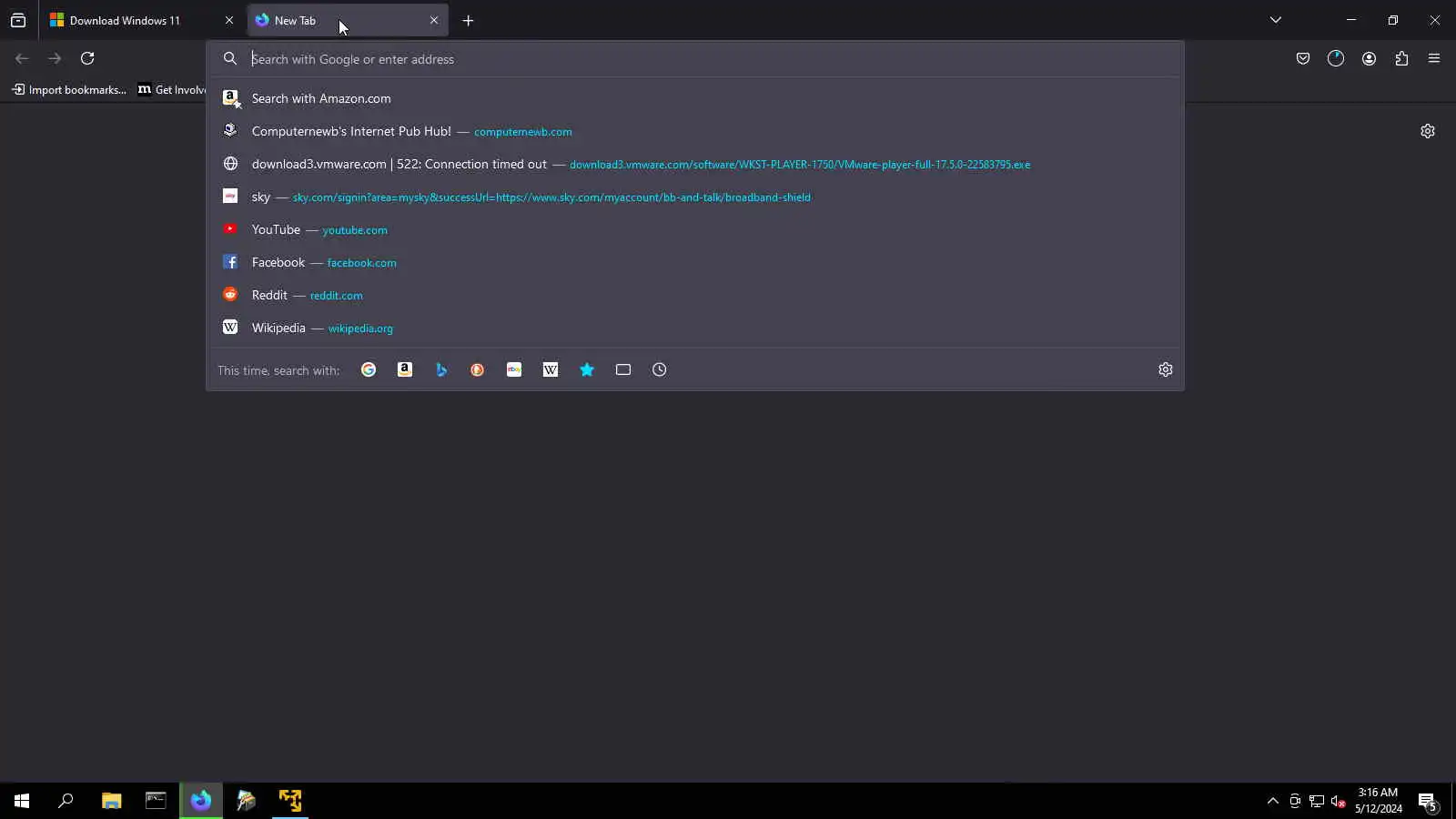
Task: Search bookmarks using the star icon
Action: click(x=587, y=369)
